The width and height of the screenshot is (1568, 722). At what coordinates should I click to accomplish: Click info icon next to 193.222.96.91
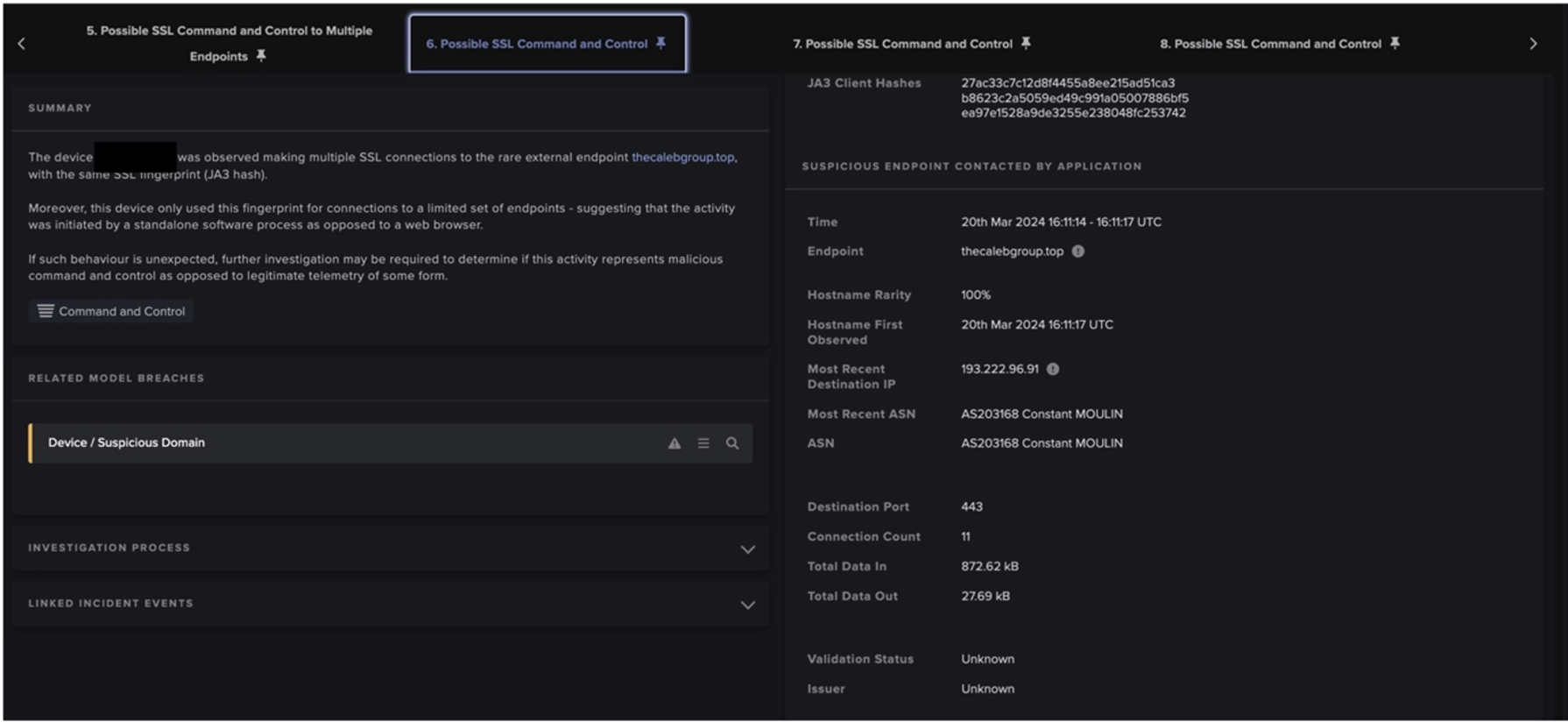[1053, 369]
